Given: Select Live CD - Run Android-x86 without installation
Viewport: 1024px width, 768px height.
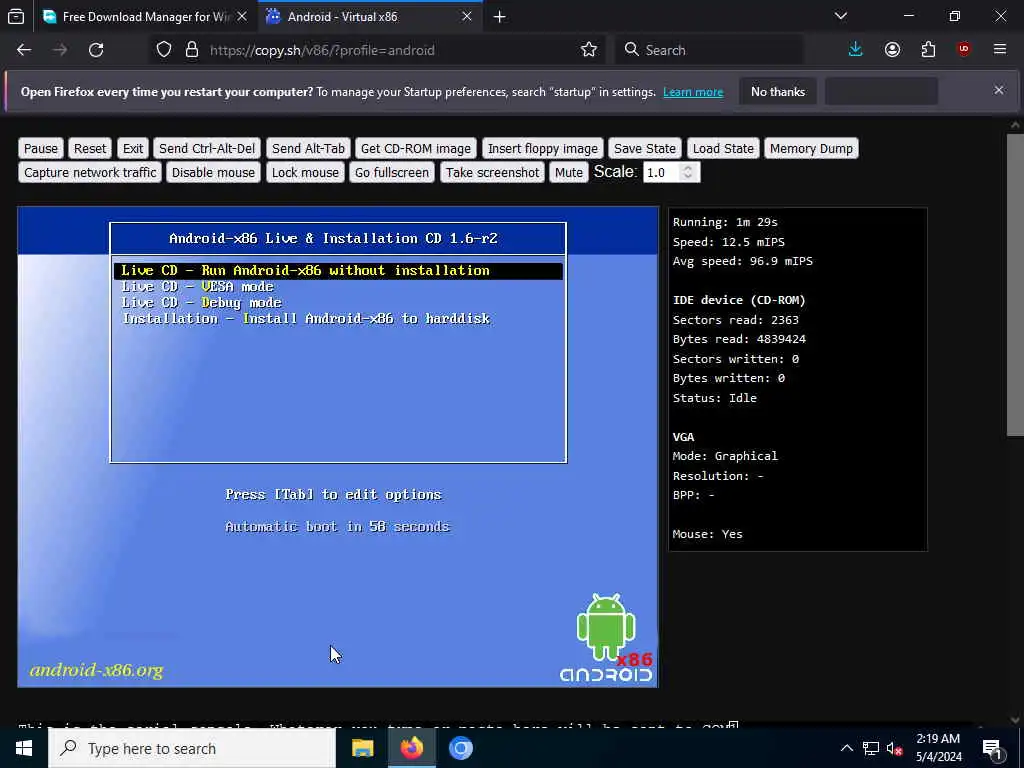Looking at the screenshot, I should (338, 270).
